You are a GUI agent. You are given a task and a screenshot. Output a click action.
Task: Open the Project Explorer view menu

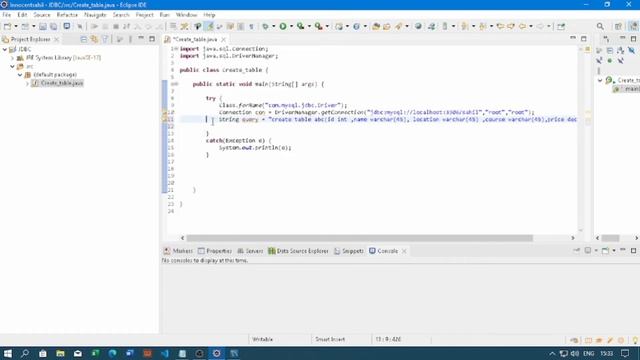(x=130, y=39)
